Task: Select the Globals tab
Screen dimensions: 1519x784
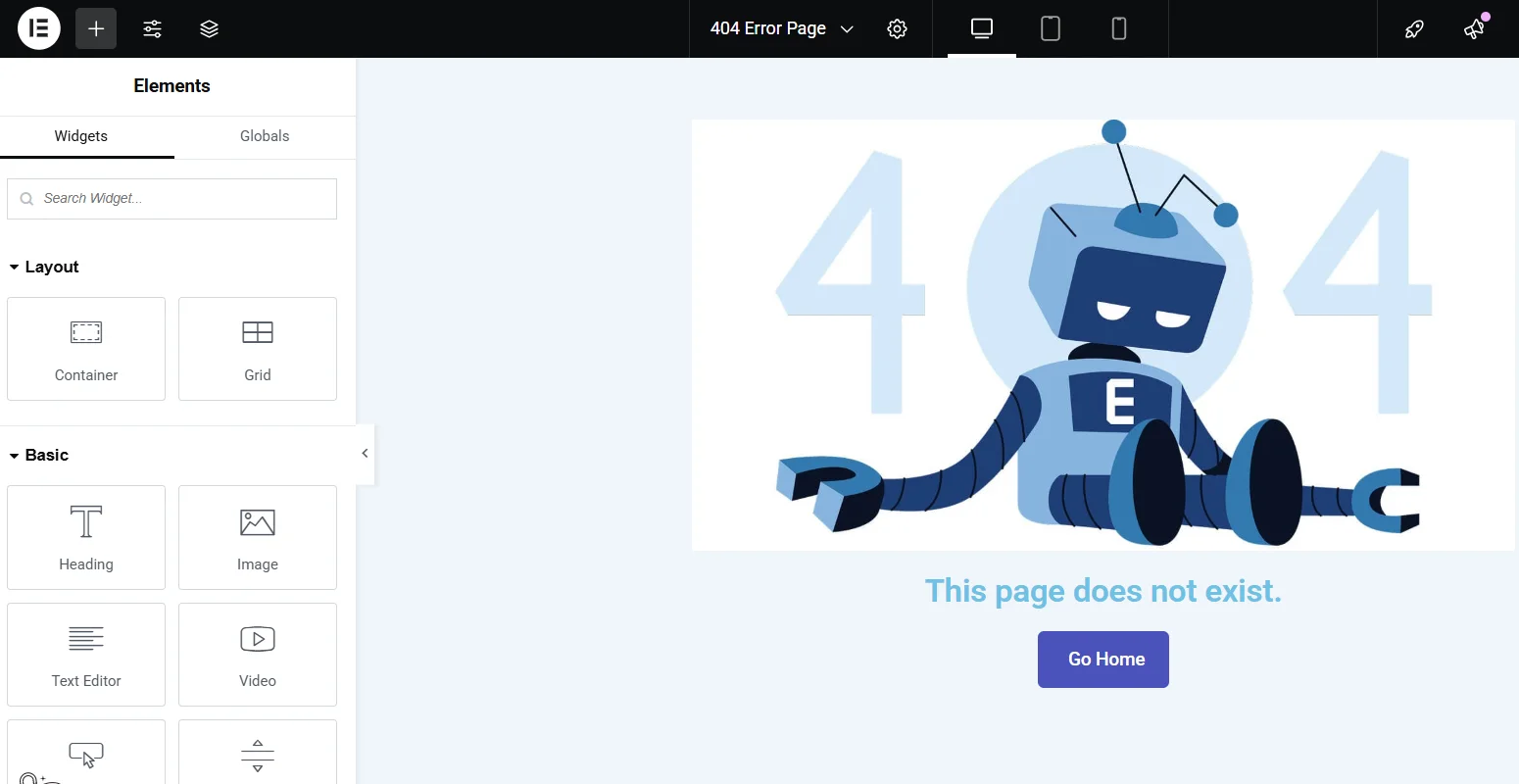Action: point(265,136)
